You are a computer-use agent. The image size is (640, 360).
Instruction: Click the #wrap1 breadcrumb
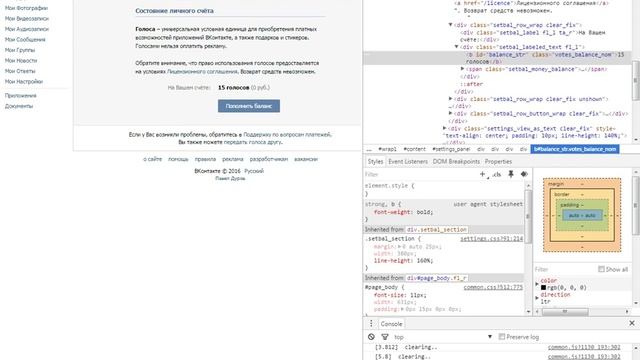coord(387,149)
